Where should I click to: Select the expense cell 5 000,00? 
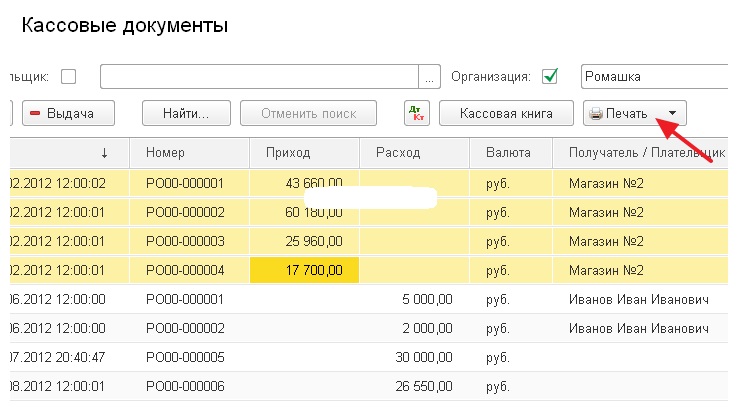414,299
